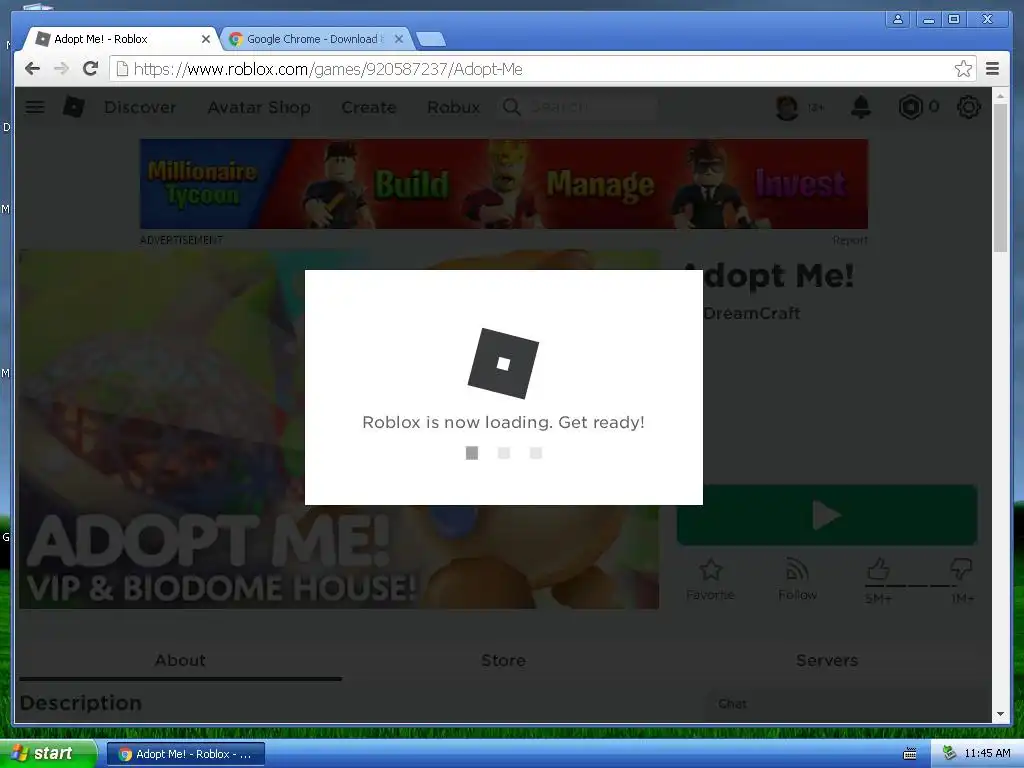Click the green Play button

827,515
